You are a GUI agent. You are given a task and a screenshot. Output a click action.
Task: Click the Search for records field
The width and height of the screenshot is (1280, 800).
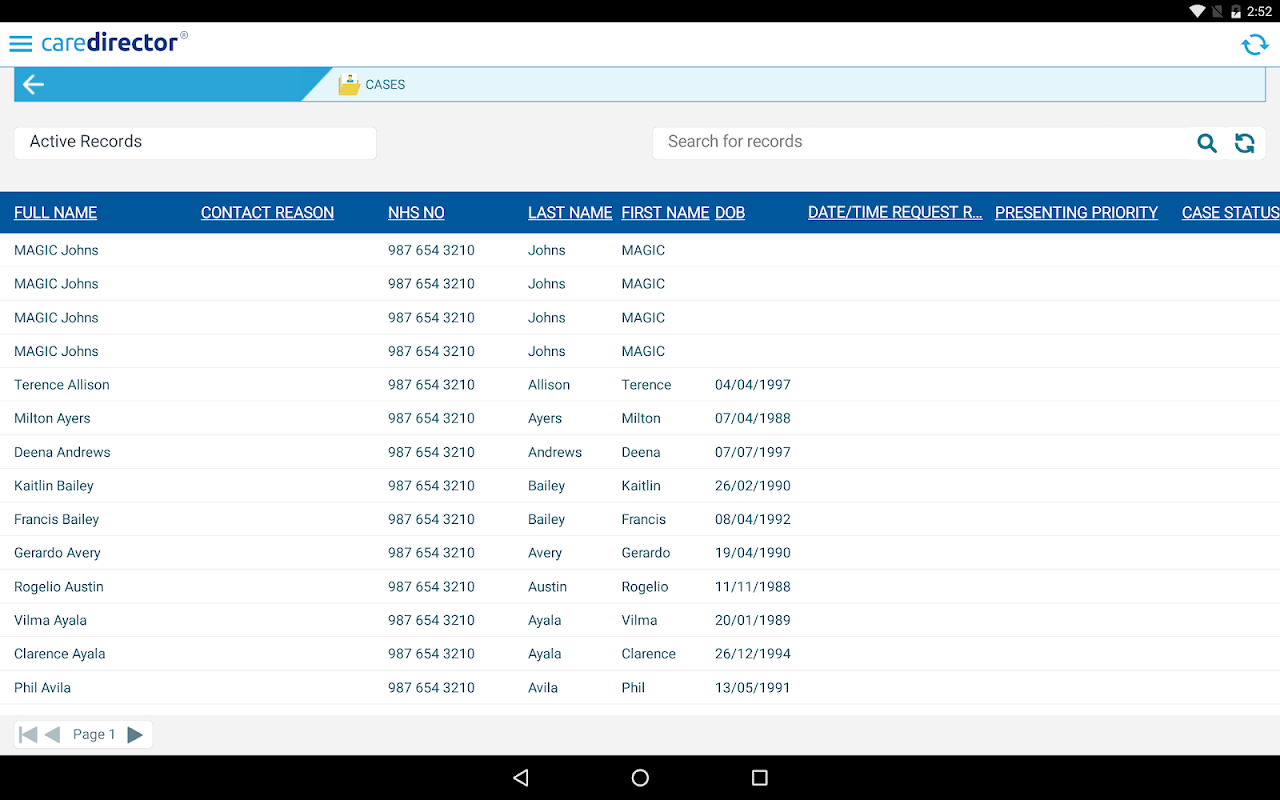coord(924,142)
